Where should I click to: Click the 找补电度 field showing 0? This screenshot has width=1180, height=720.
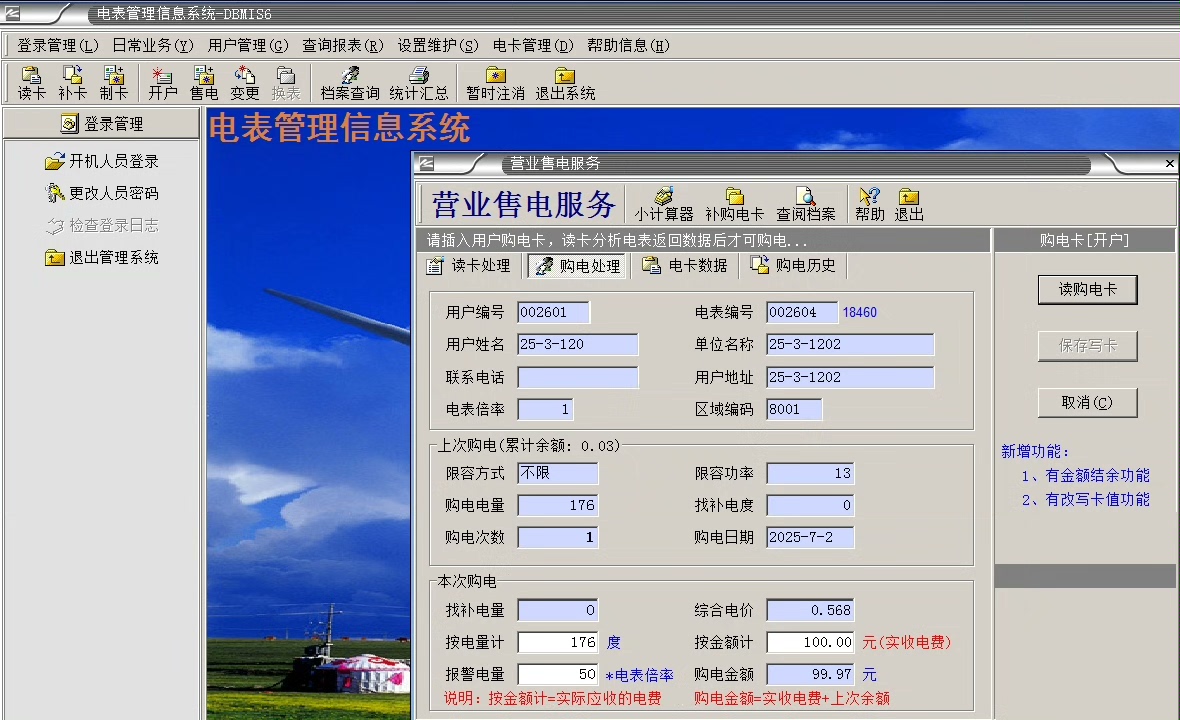coord(810,506)
